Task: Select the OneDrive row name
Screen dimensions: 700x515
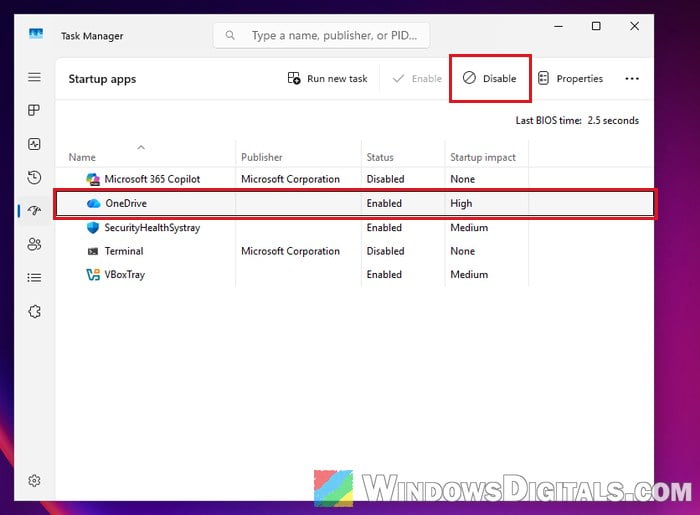Action: tap(126, 203)
